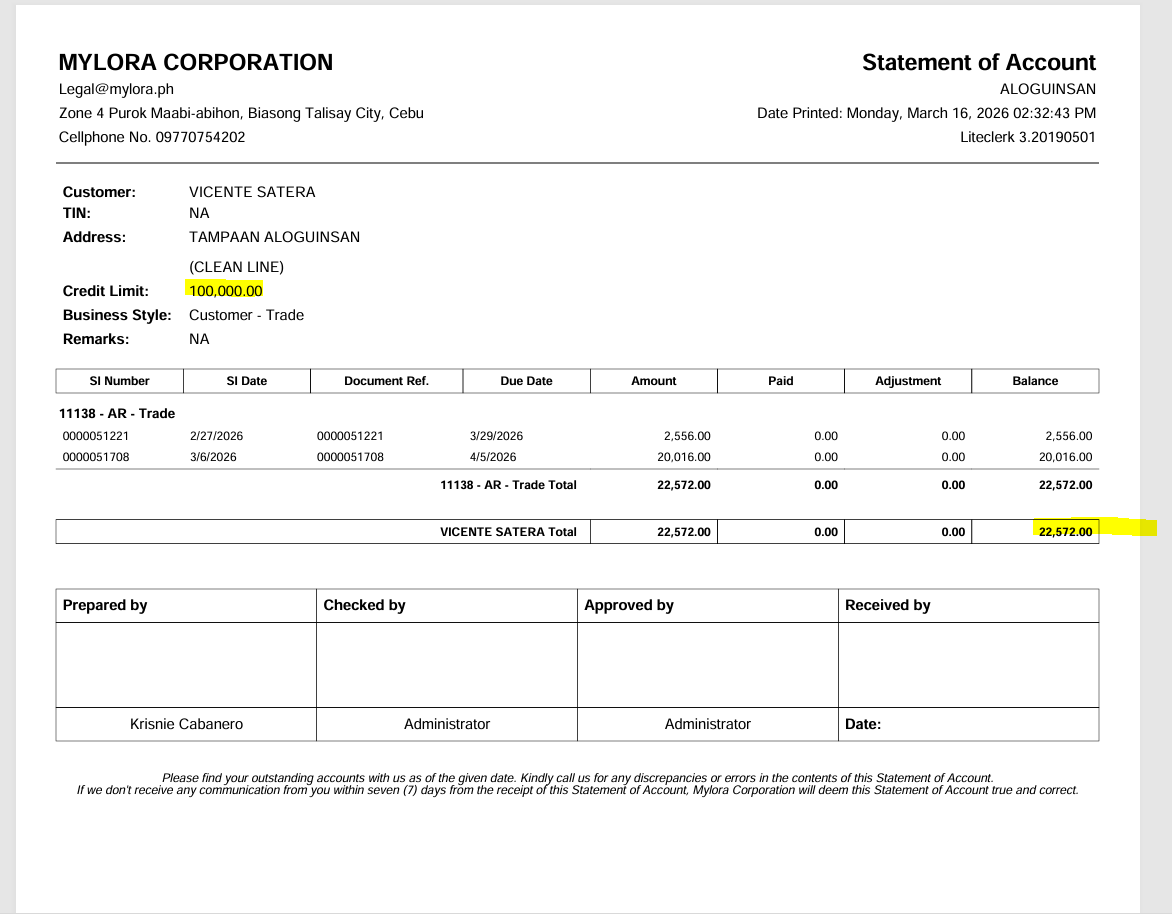This screenshot has height=914, width=1172.
Task: Click the Balance column header
Action: 1034,381
